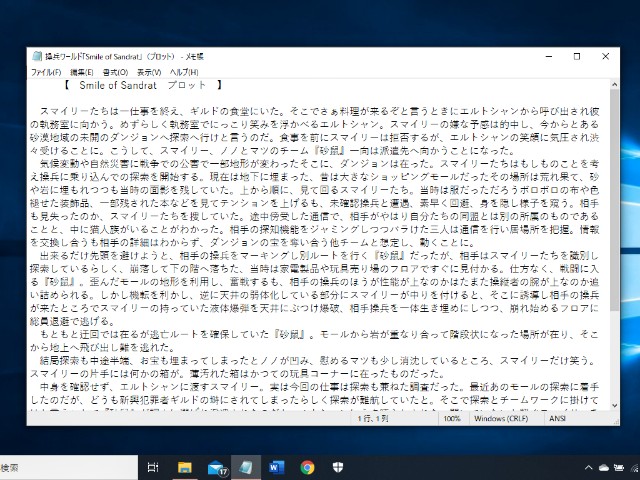Open Task View from the taskbar
Screen dimensions: 640x480
click(153, 467)
